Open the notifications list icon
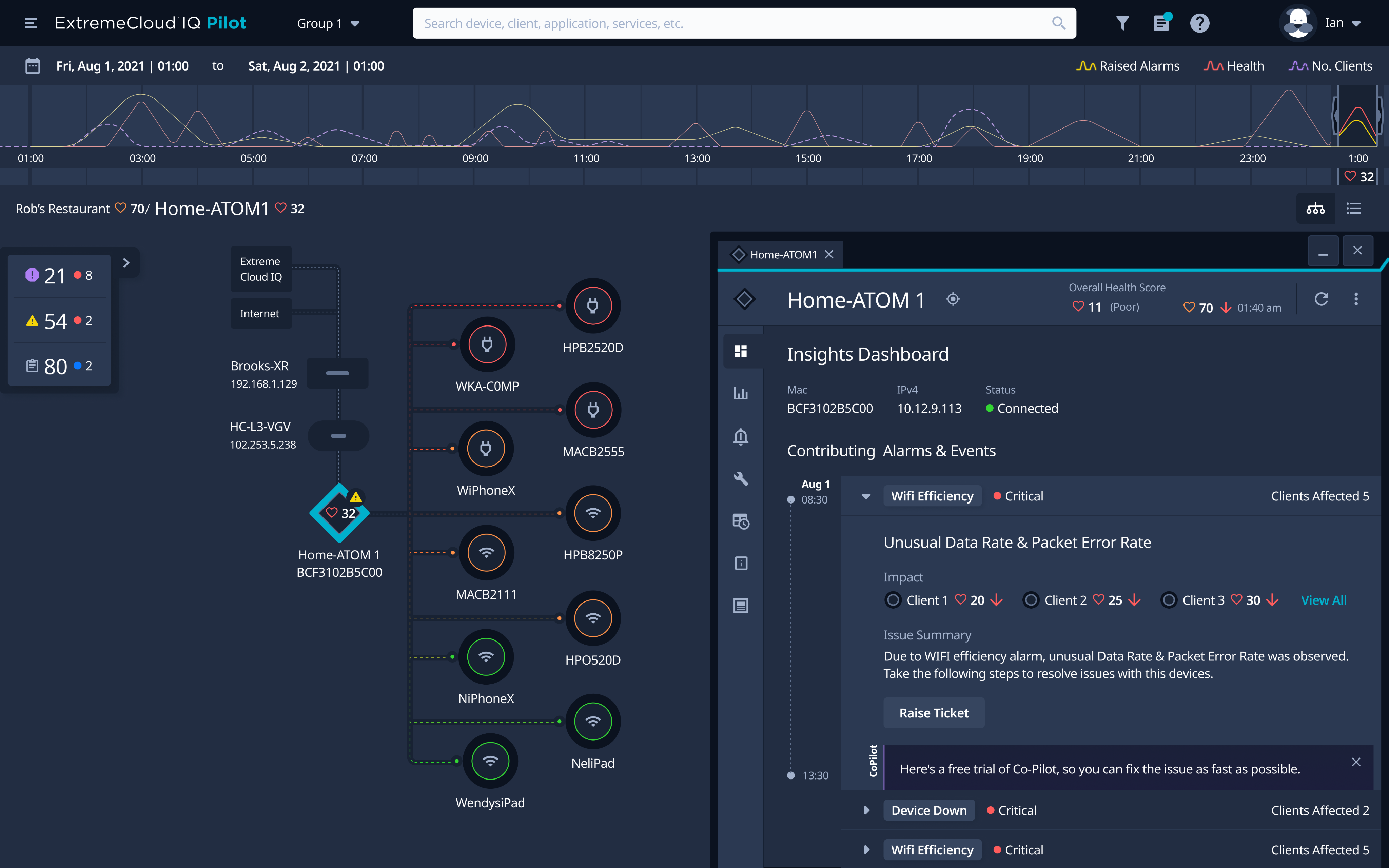Viewport: 1389px width, 868px height. 1161,23
